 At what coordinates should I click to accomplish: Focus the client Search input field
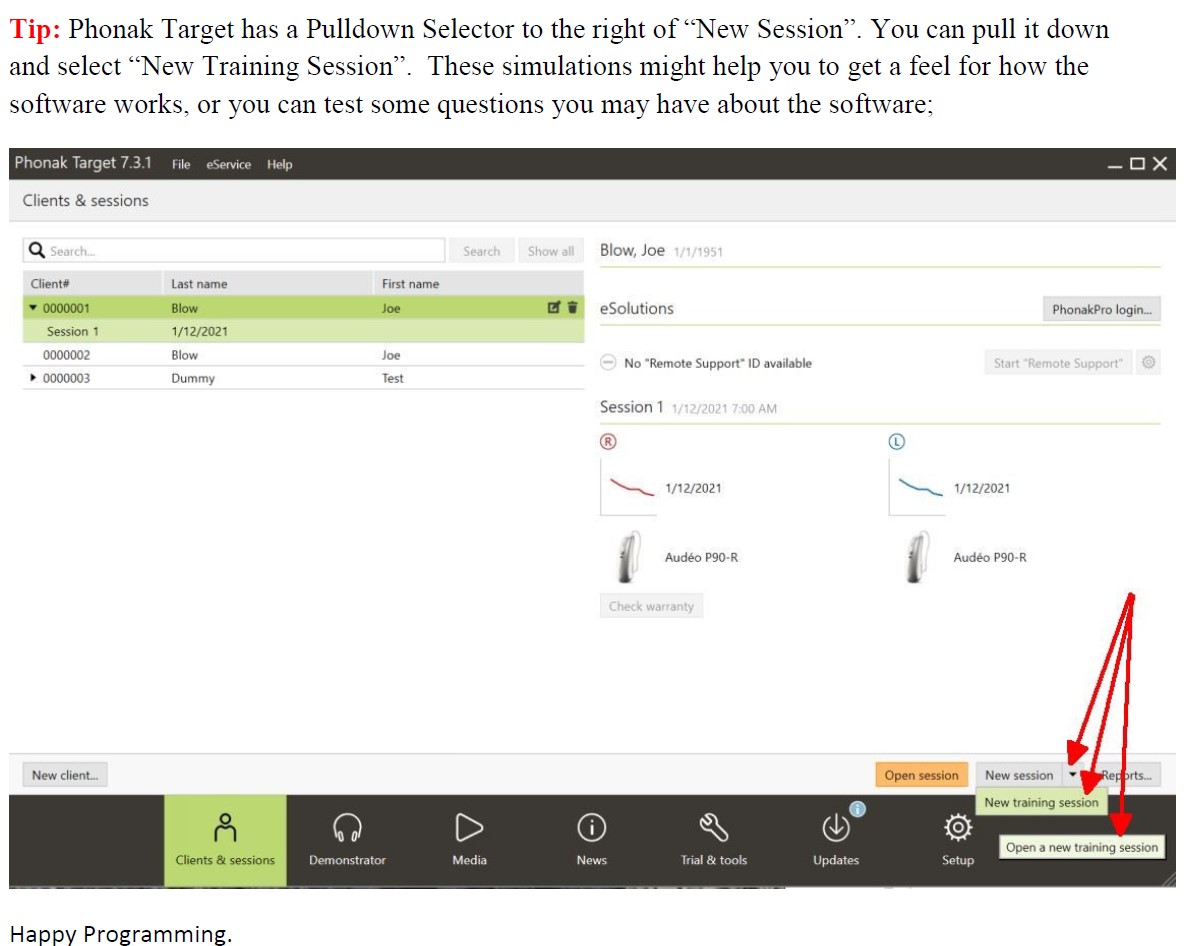coord(234,251)
